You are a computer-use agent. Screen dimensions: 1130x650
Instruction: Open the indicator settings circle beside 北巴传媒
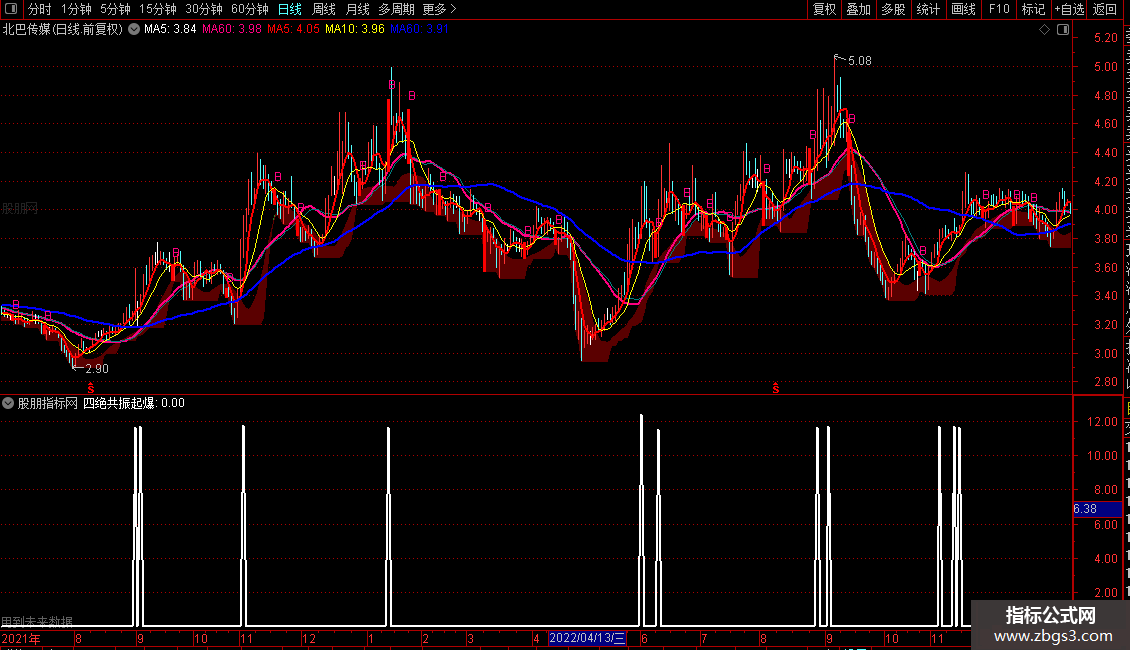click(x=134, y=29)
